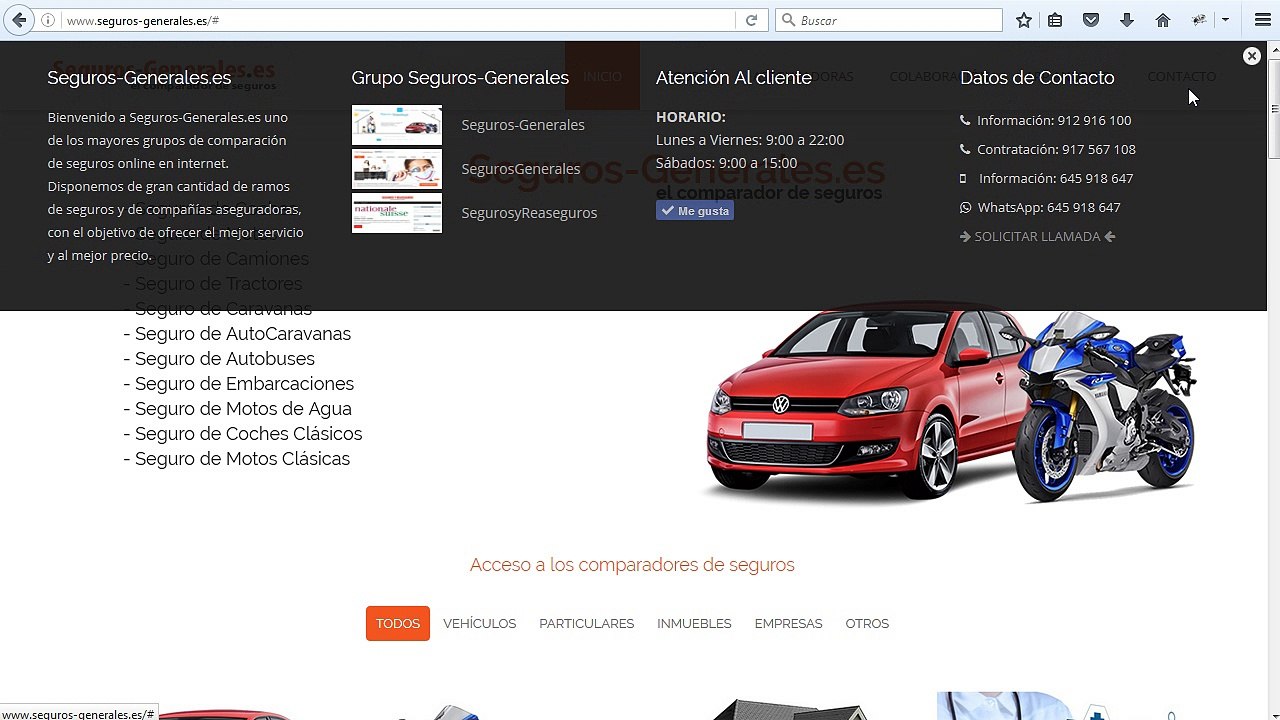Click the Seguro de Motos de Agua entry
Image resolution: width=1280 pixels, height=720 pixels.
tap(237, 409)
